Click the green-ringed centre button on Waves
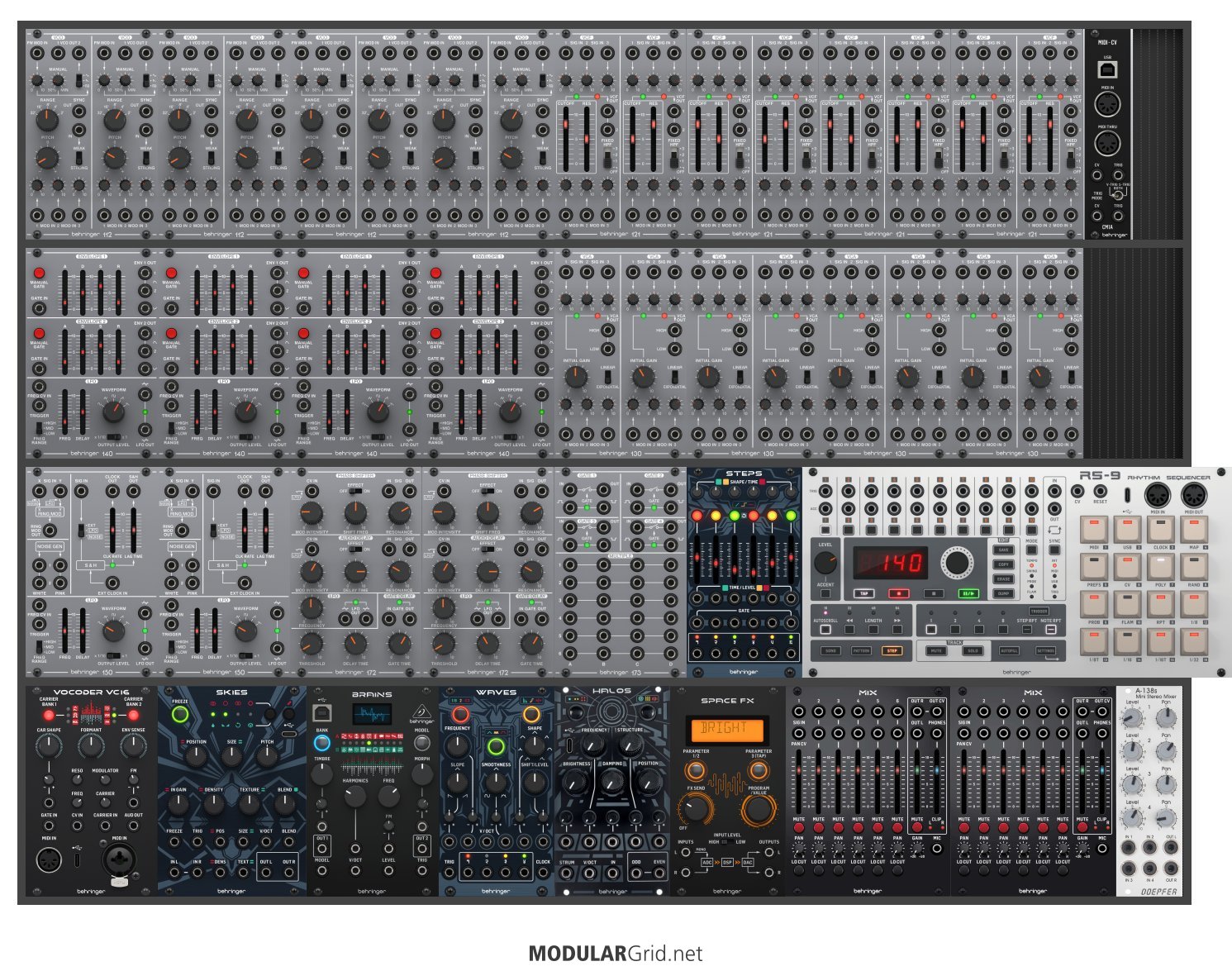Viewport: 1232px width, 971px height. 496,746
